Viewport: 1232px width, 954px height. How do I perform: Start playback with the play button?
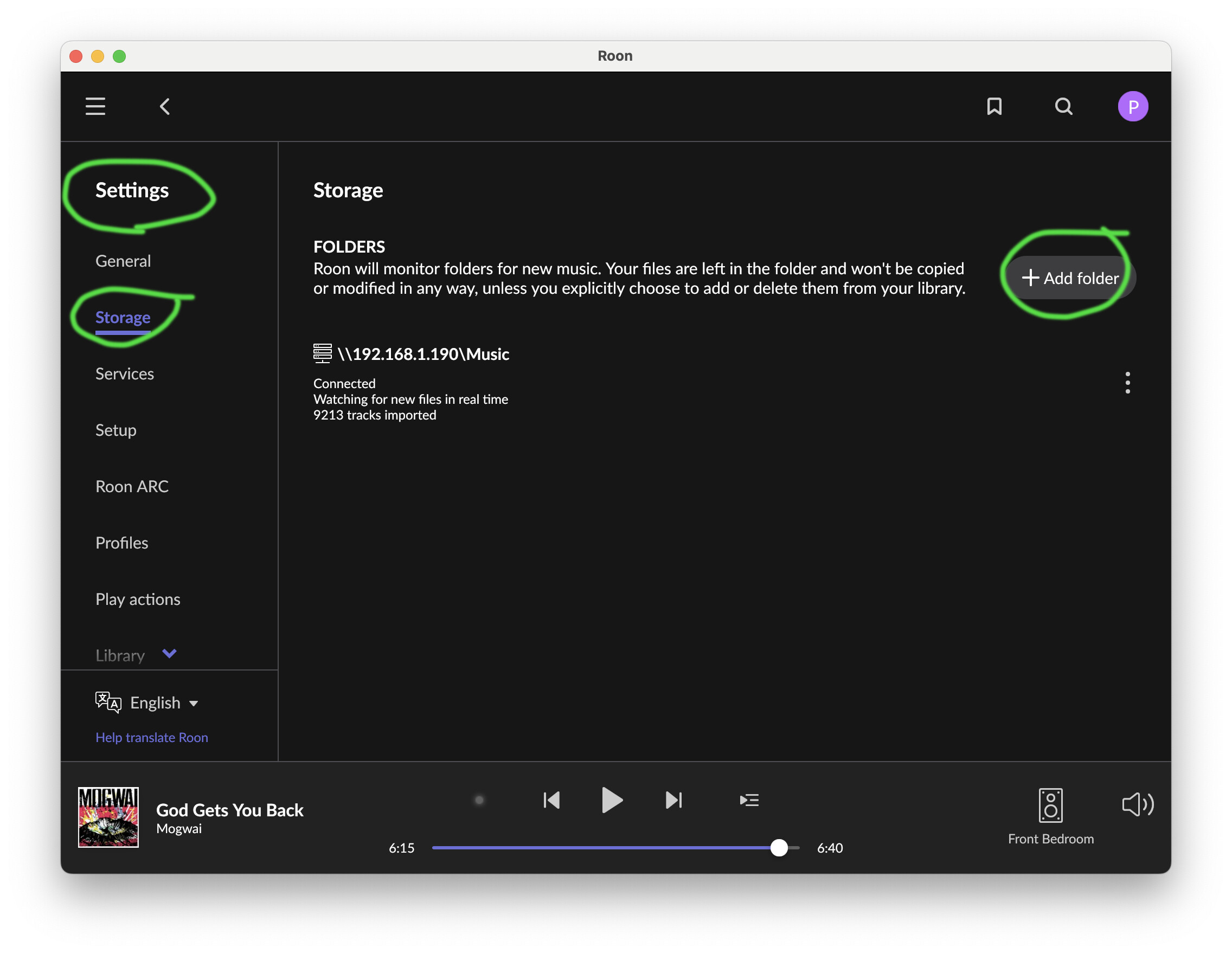click(612, 800)
